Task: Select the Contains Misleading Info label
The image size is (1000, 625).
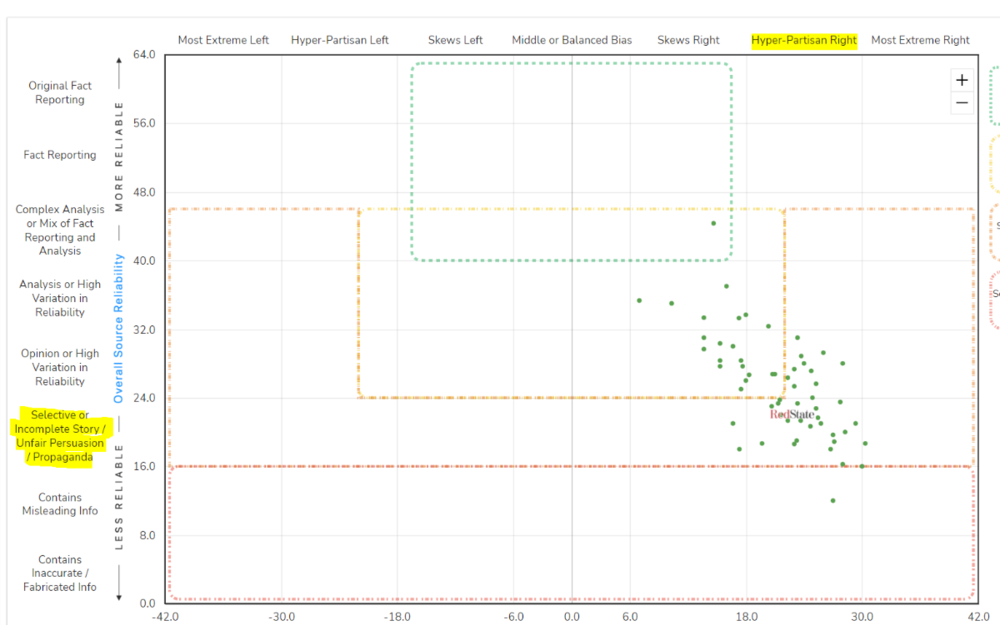Action: 60,504
